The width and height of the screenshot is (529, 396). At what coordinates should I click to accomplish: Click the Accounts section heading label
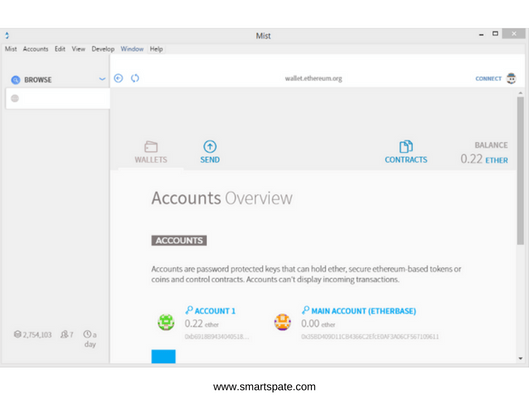pos(179,241)
